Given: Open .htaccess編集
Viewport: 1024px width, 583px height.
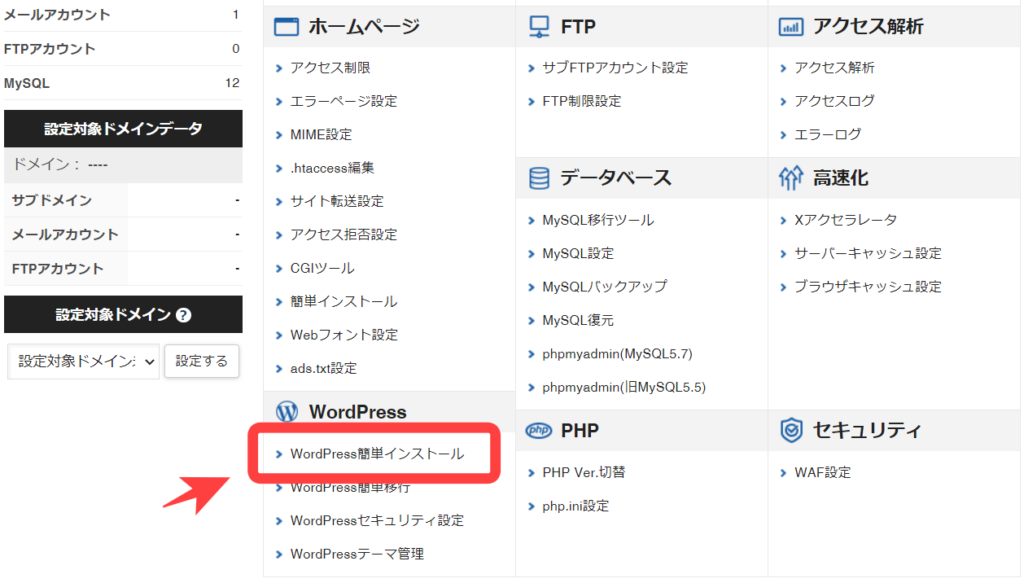Looking at the screenshot, I should pos(332,168).
